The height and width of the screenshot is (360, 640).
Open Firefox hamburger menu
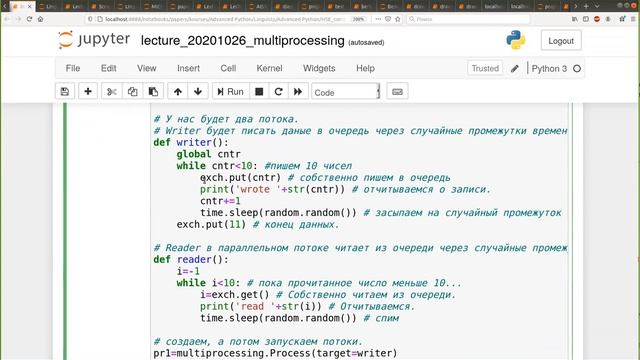[633, 19]
